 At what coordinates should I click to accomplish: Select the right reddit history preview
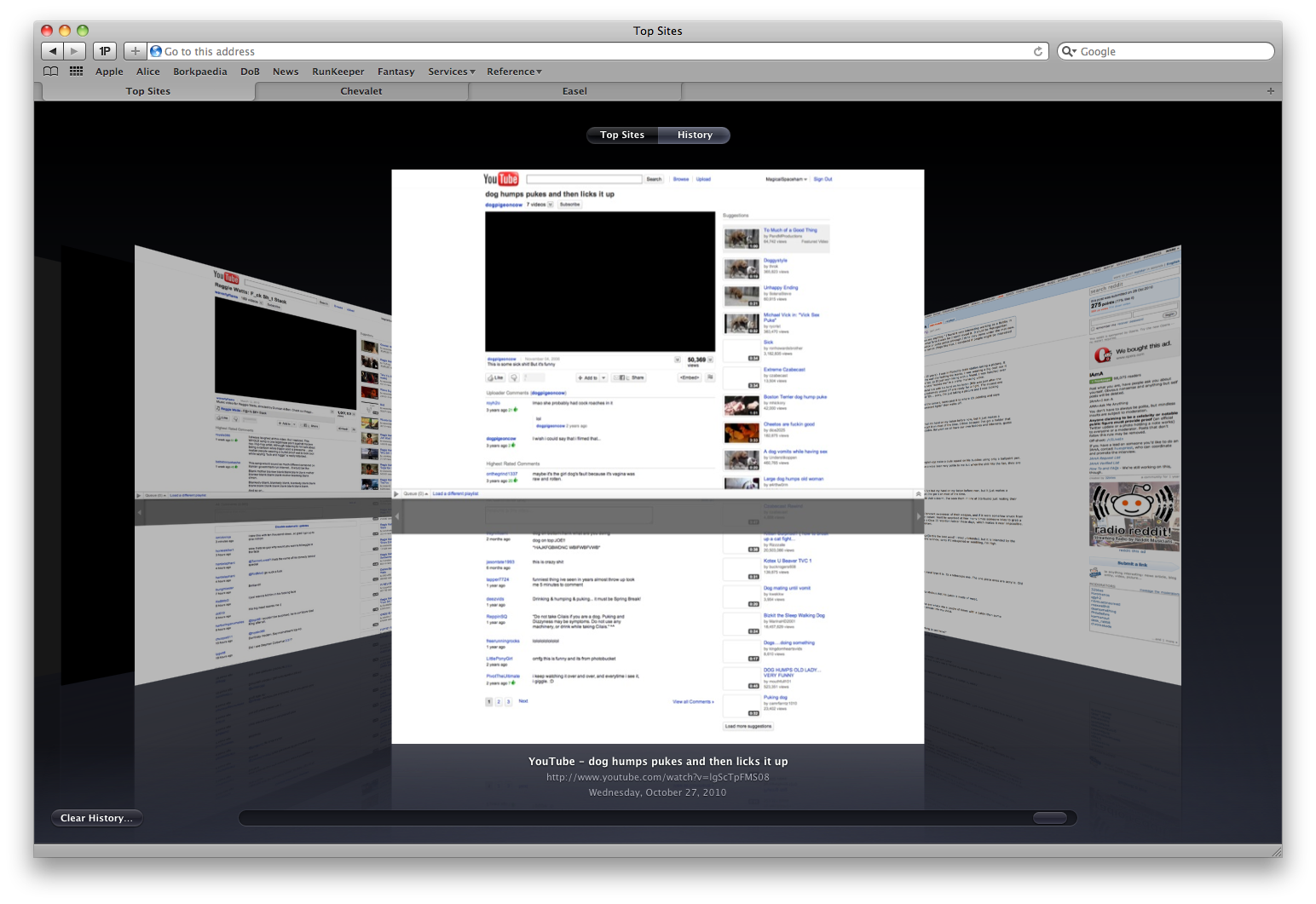coord(1053,464)
